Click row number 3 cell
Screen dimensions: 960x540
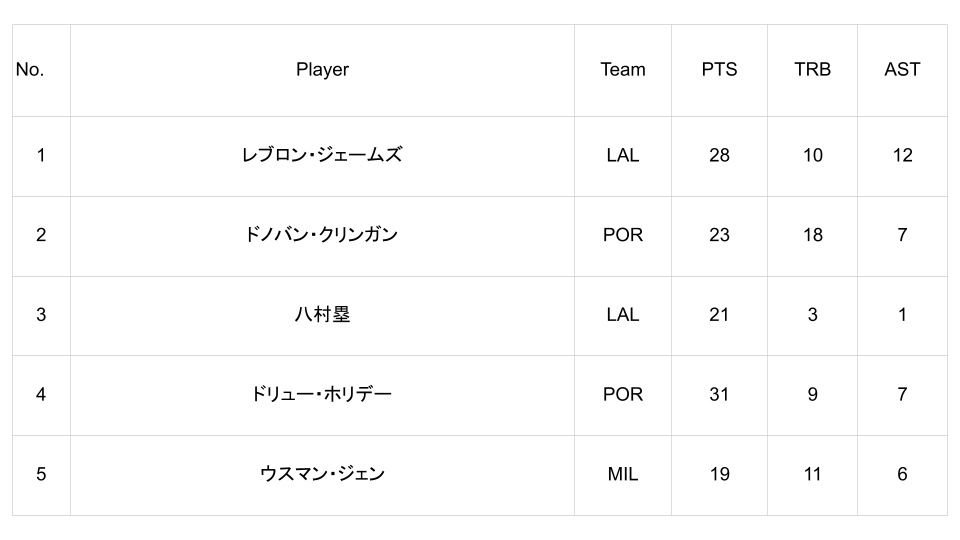click(x=41, y=315)
